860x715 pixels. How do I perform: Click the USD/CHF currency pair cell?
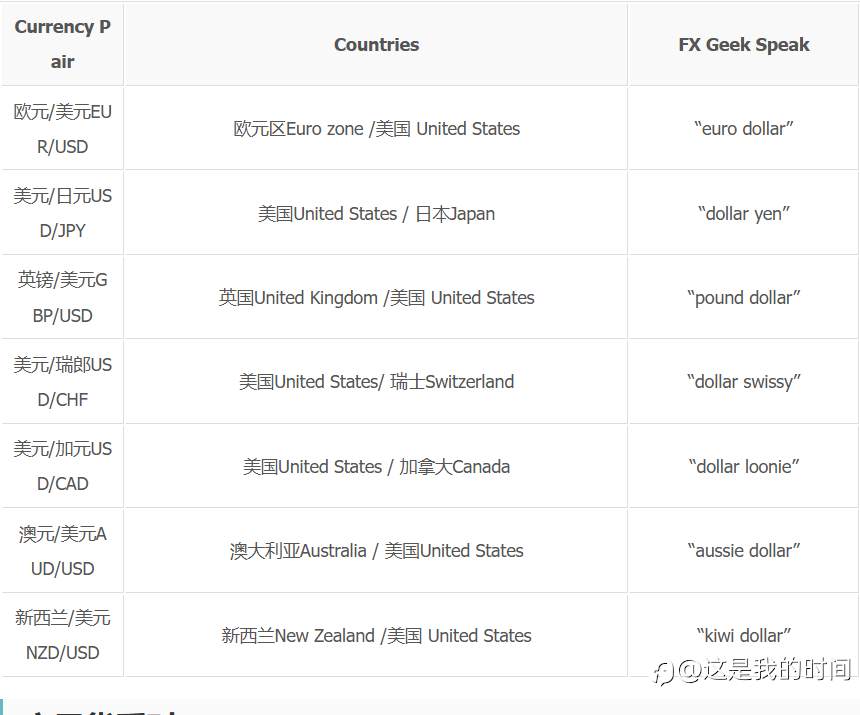(x=63, y=382)
